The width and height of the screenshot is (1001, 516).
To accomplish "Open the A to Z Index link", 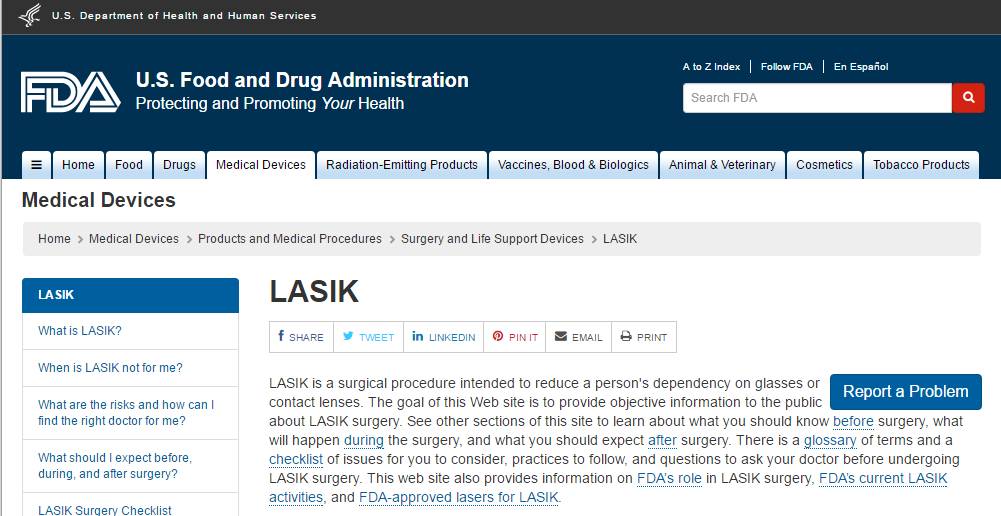I will tap(711, 67).
